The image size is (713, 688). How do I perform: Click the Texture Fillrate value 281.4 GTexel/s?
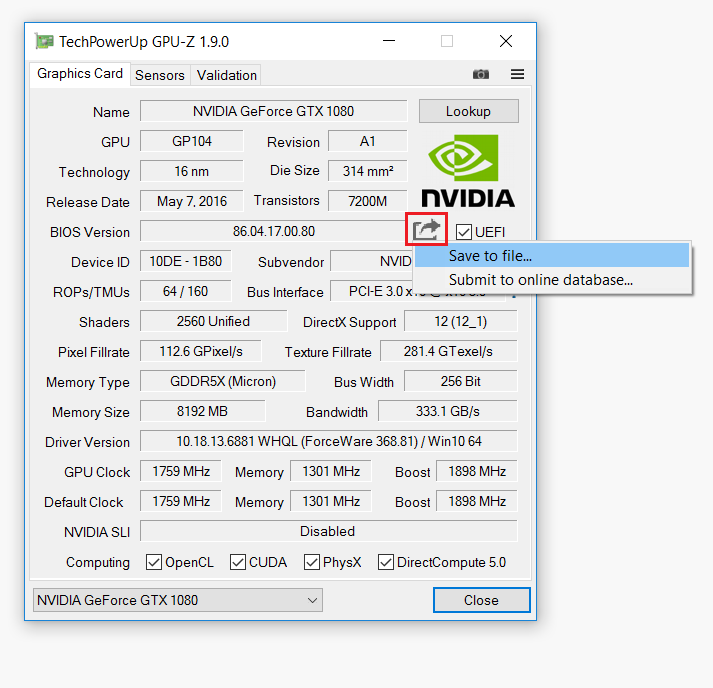tap(448, 351)
